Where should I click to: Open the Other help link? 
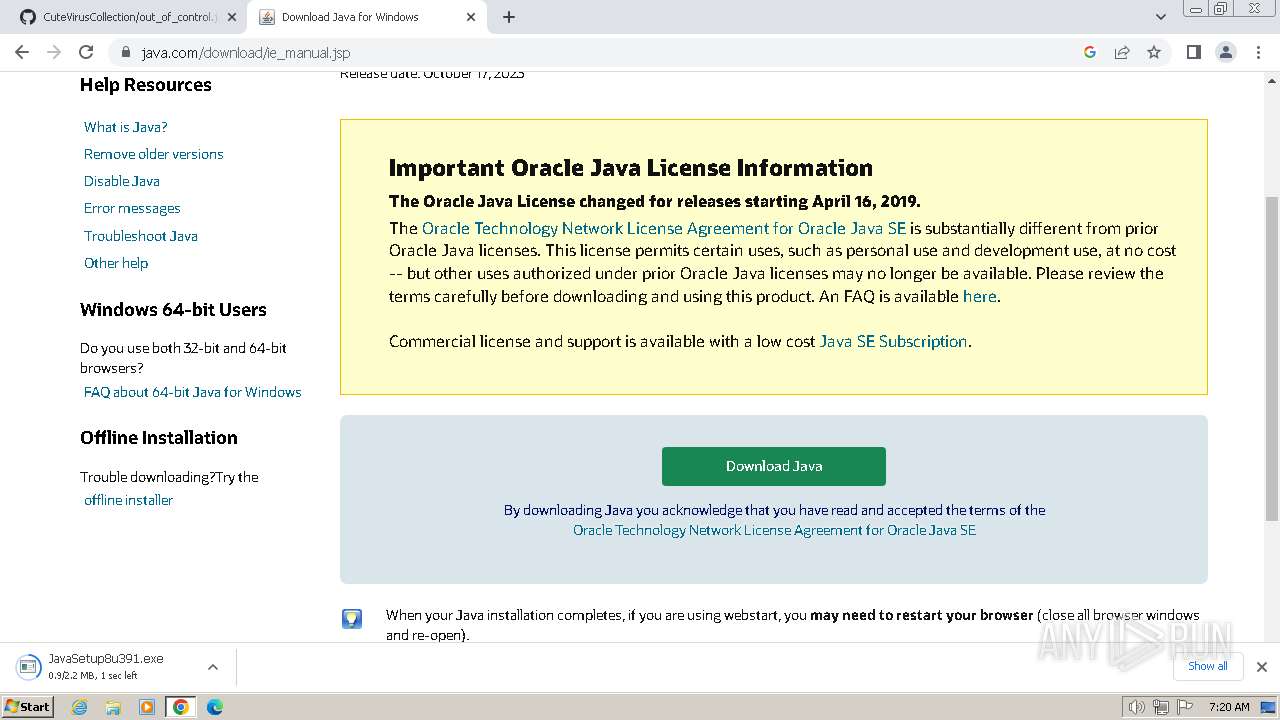116,263
